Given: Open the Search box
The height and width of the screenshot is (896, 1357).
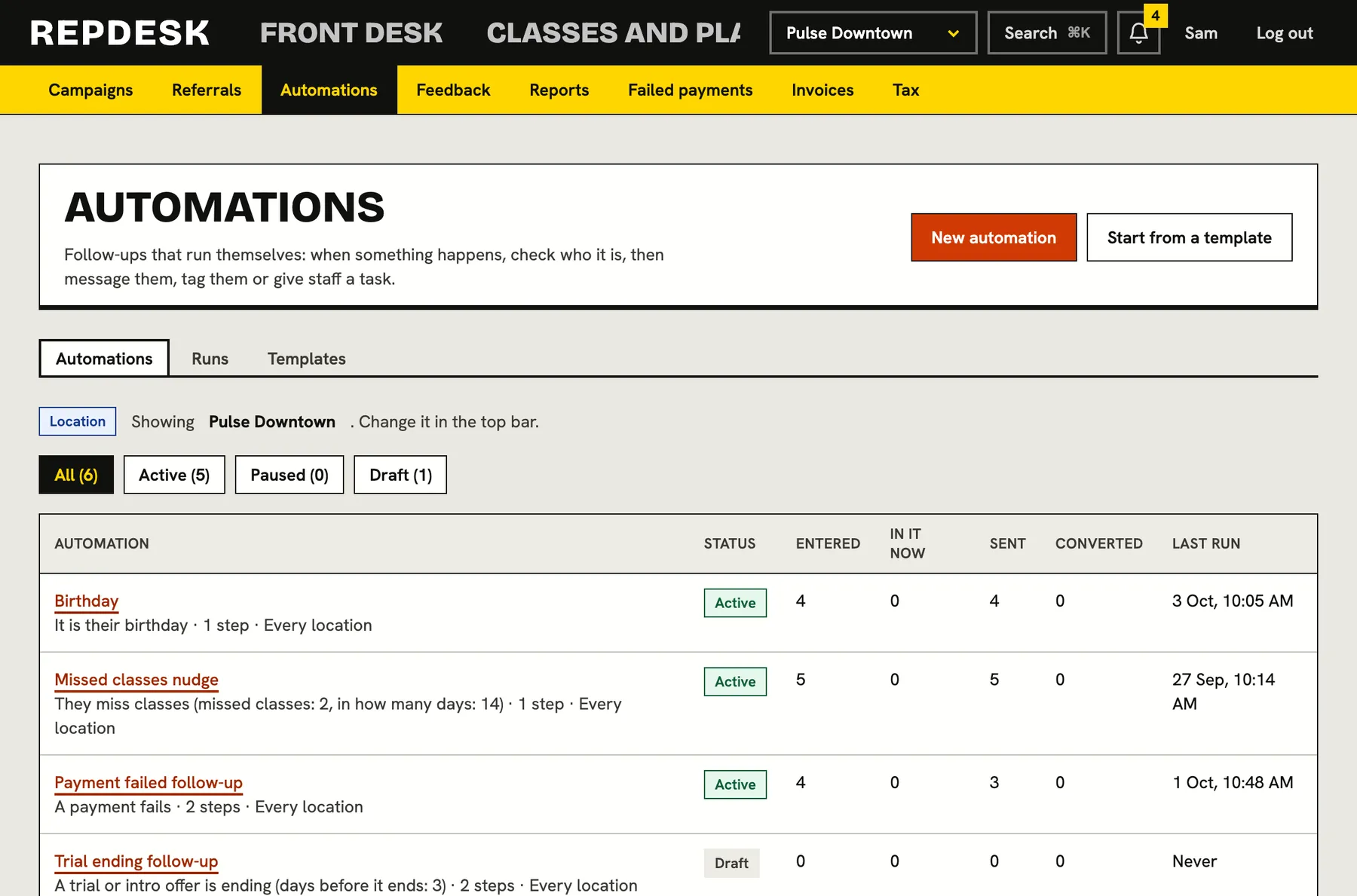Looking at the screenshot, I should click(x=1047, y=33).
